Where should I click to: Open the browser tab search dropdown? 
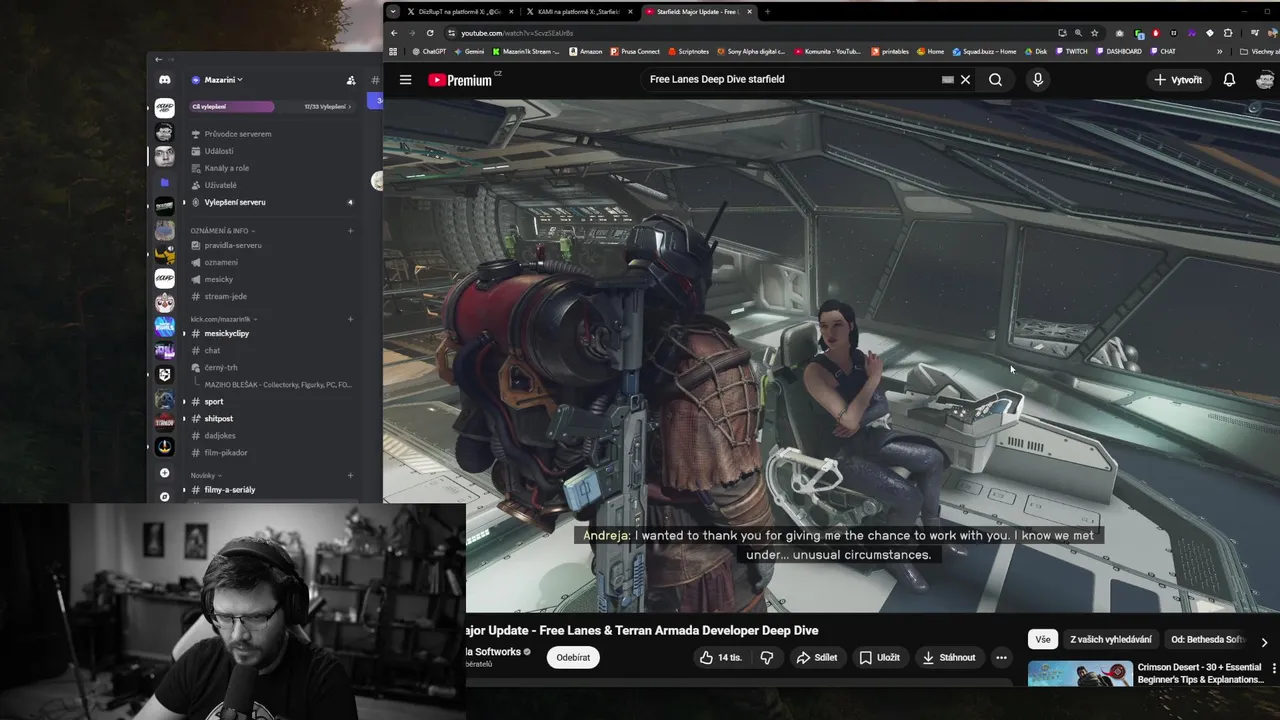click(393, 12)
